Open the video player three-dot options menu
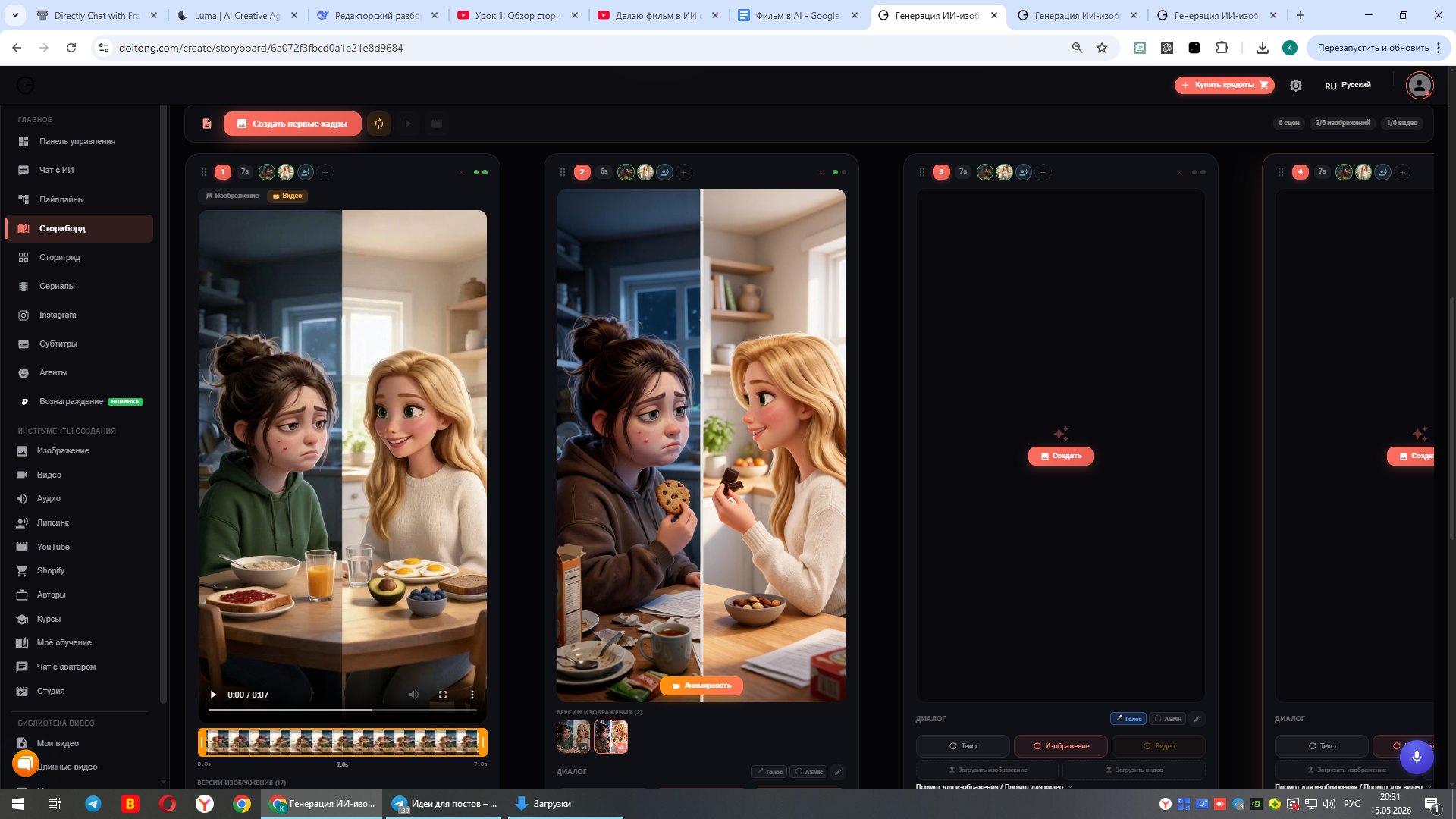The width and height of the screenshot is (1456, 819). pos(472,695)
